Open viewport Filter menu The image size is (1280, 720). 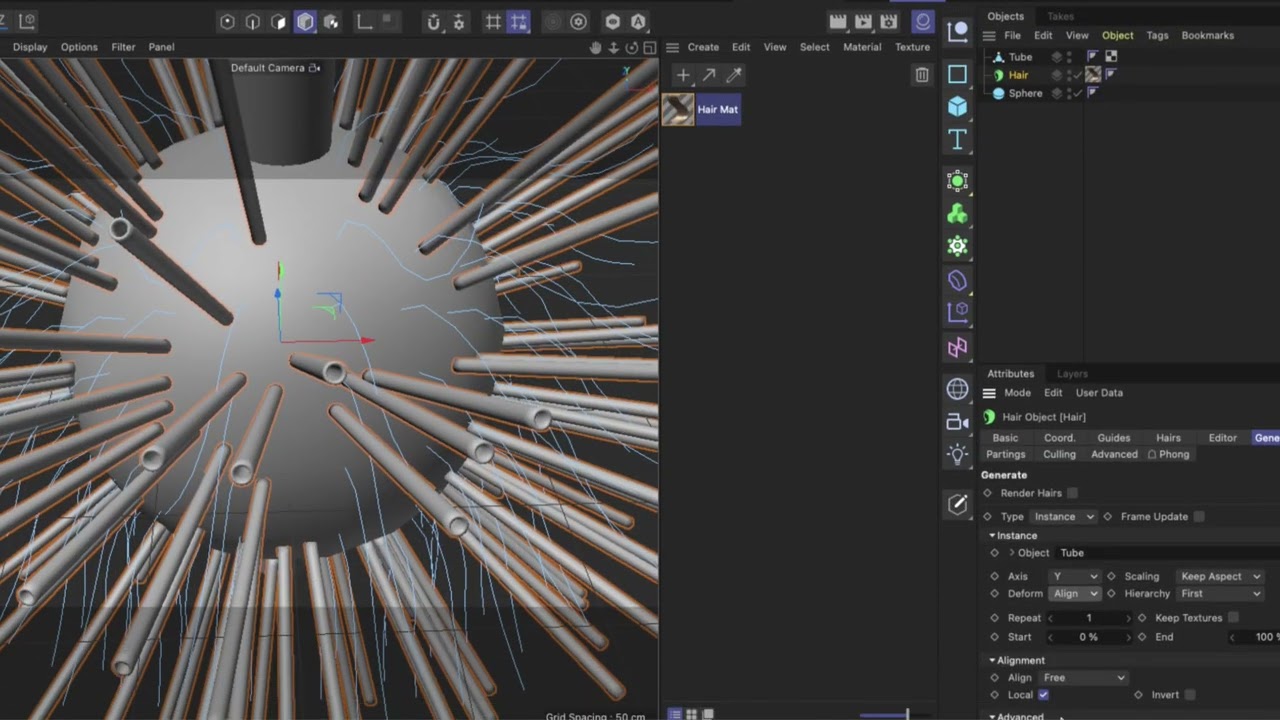[x=123, y=47]
